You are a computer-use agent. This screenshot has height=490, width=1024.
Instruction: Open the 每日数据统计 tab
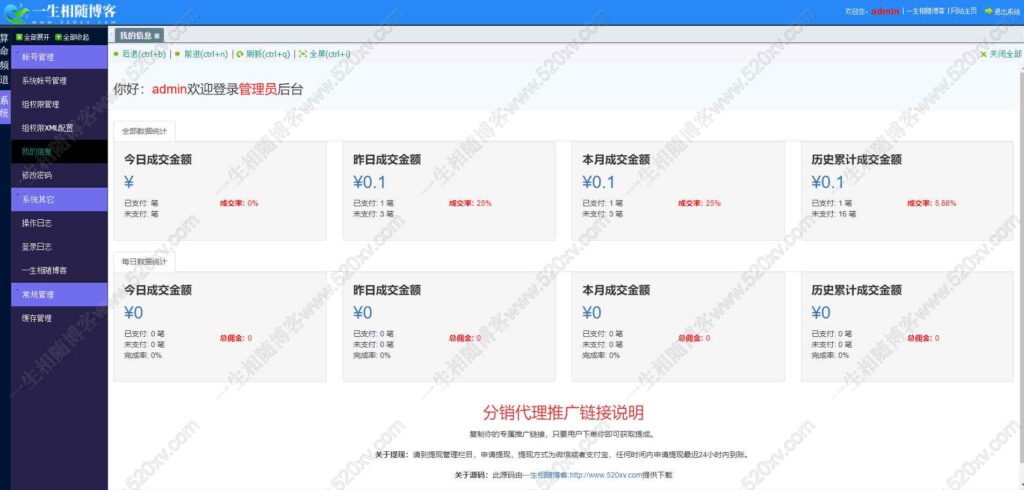point(144,261)
